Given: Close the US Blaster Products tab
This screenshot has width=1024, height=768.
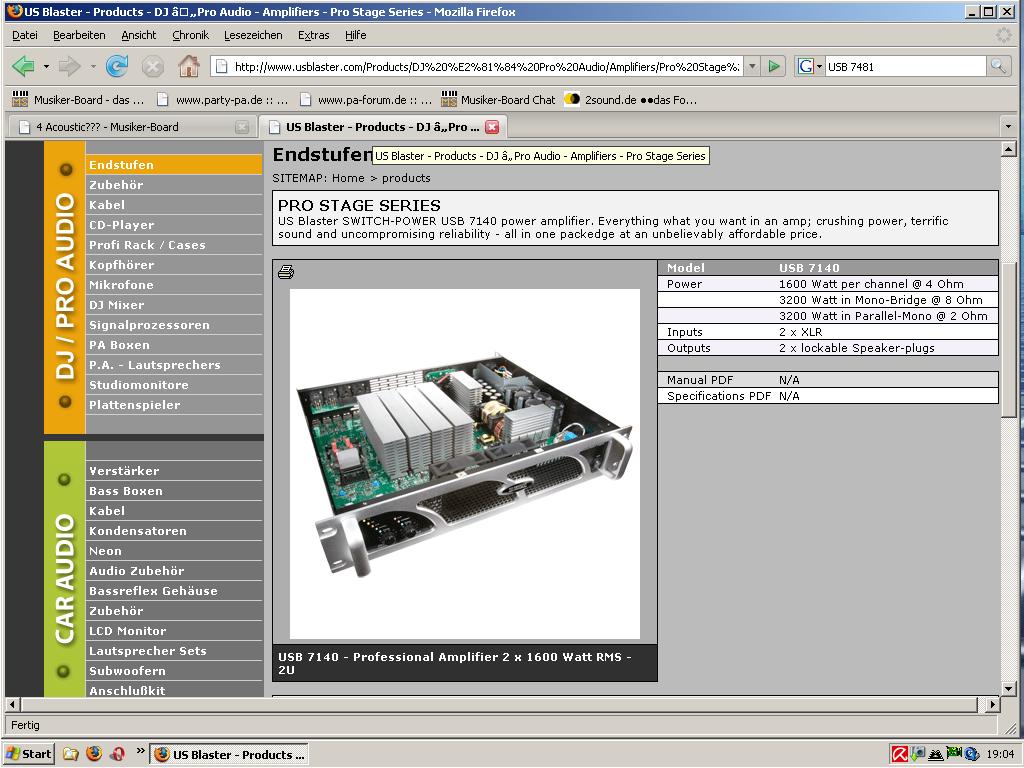Looking at the screenshot, I should 492,127.
